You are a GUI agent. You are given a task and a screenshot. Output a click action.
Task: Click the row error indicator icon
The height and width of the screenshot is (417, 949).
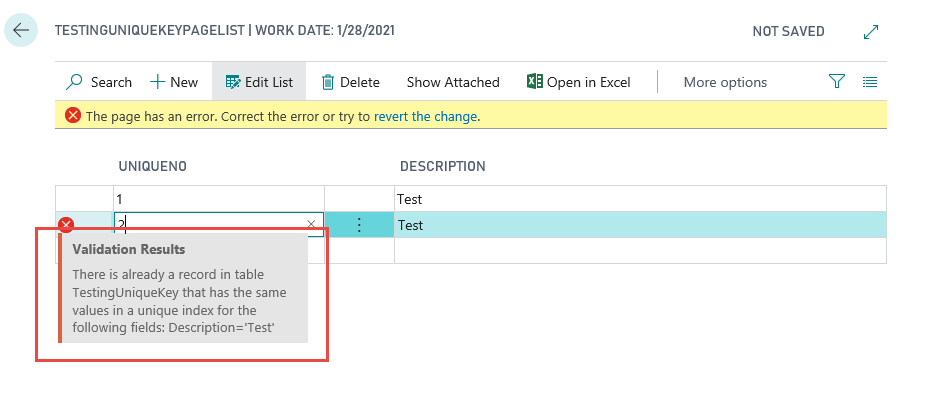click(x=66, y=225)
